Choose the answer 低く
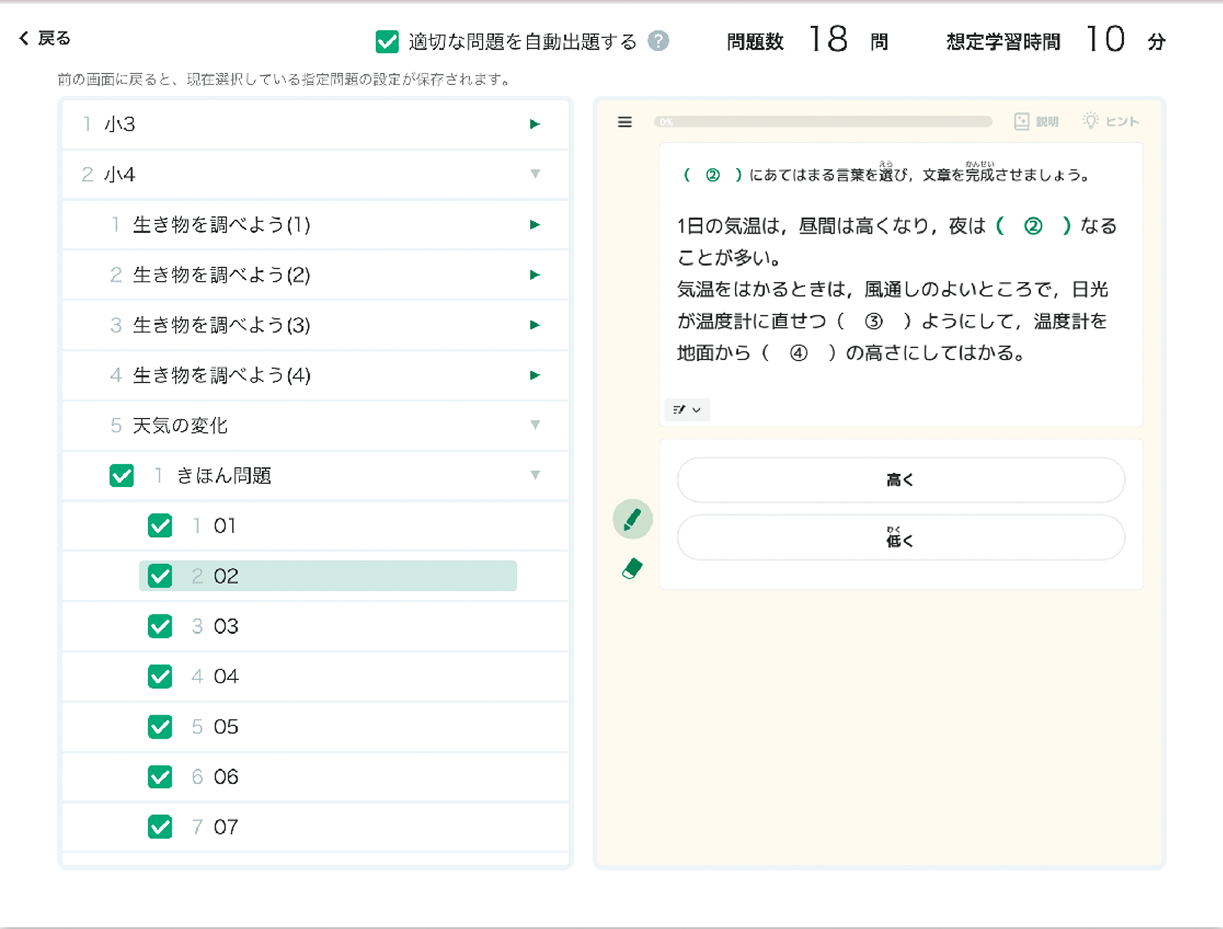This screenshot has height=929, width=1223. coord(900,539)
